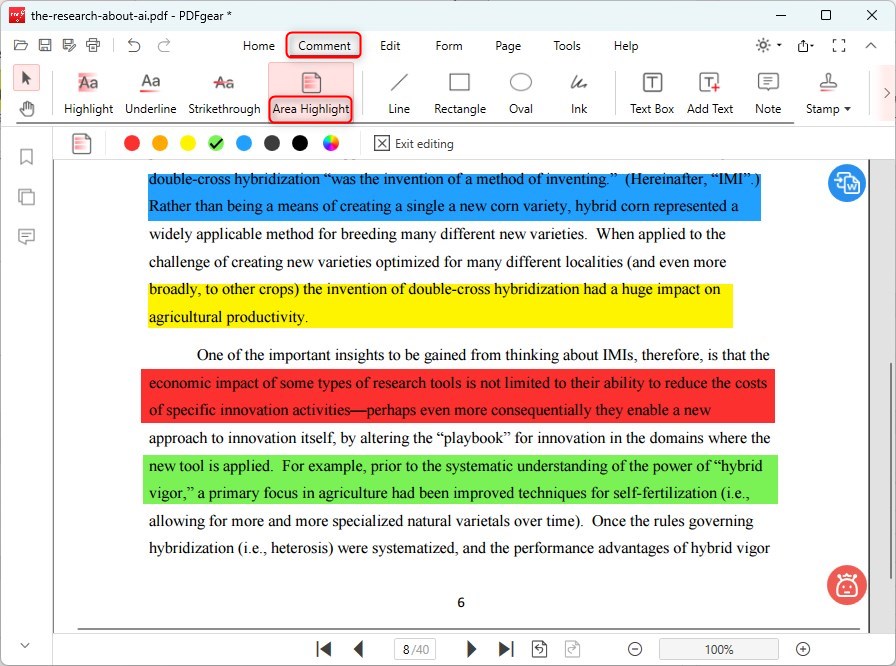Open the Edit tab
The image size is (896, 666).
pyautogui.click(x=390, y=46)
